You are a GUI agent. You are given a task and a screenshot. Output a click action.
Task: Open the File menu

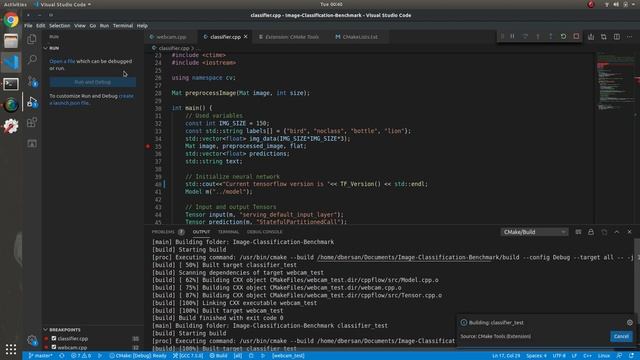click(28, 26)
